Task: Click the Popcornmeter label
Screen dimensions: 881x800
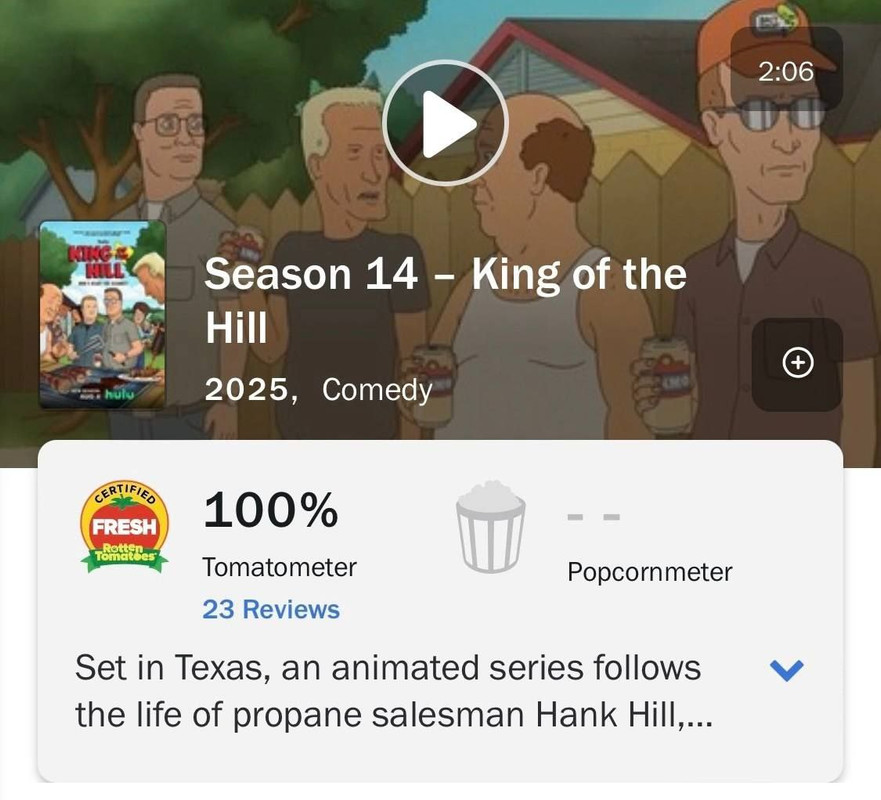Action: click(650, 572)
